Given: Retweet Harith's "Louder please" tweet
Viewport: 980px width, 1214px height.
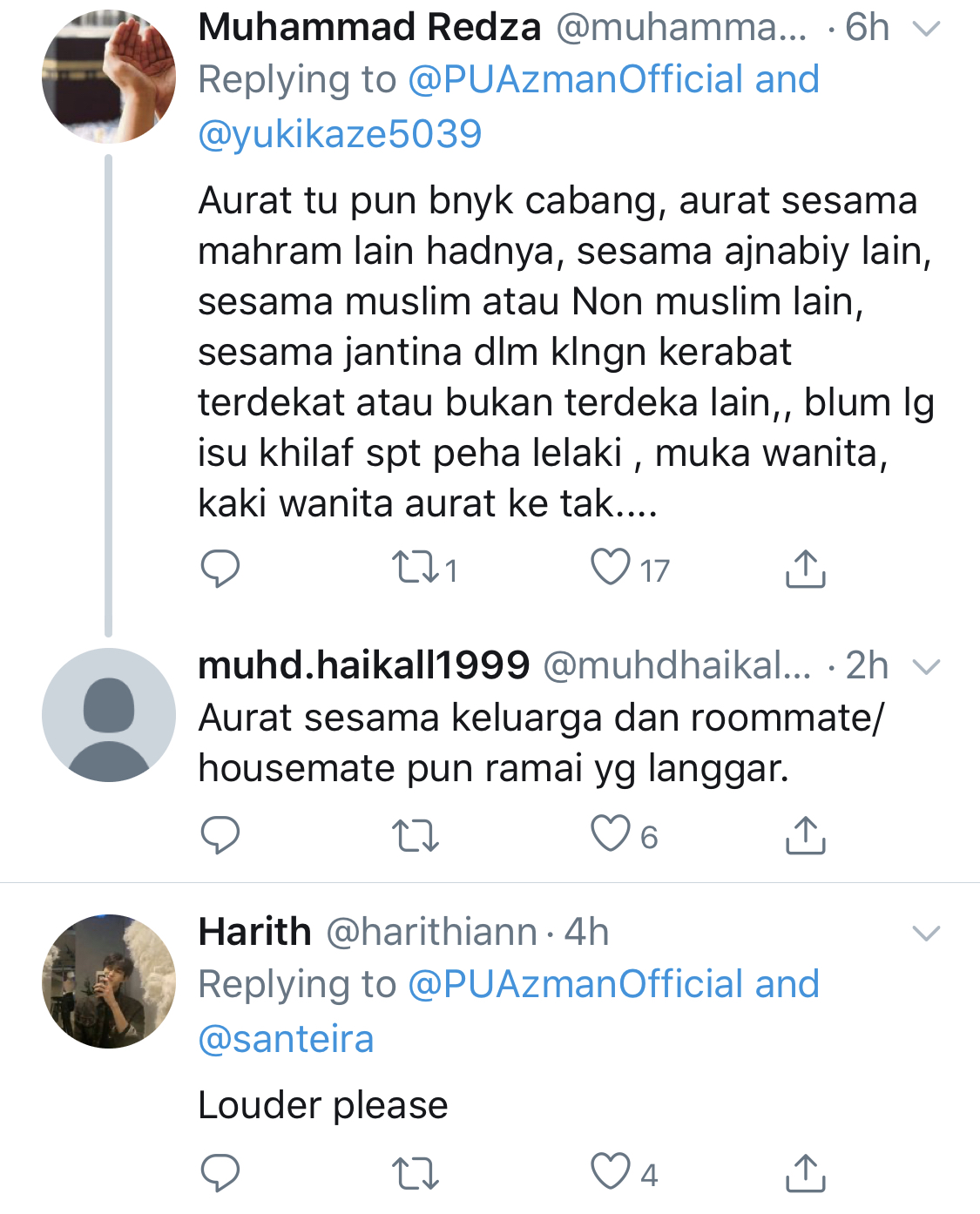Looking at the screenshot, I should click(416, 1174).
